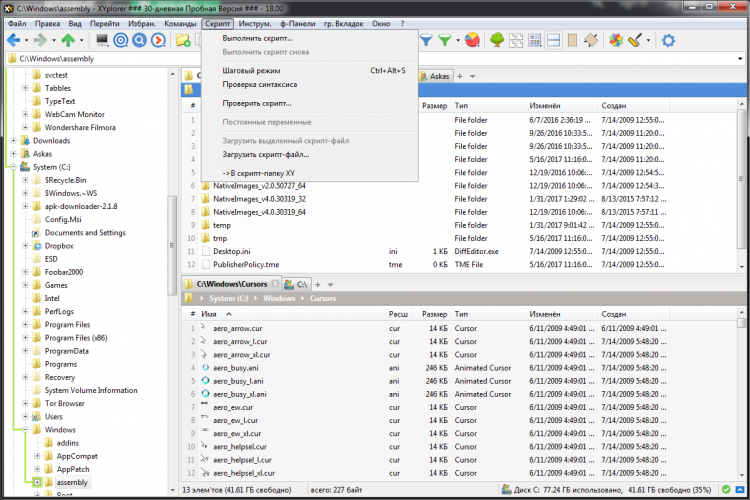Image resolution: width=750 pixels, height=500 pixels.
Task: Open the Инструм. menu
Action: [x=255, y=23]
